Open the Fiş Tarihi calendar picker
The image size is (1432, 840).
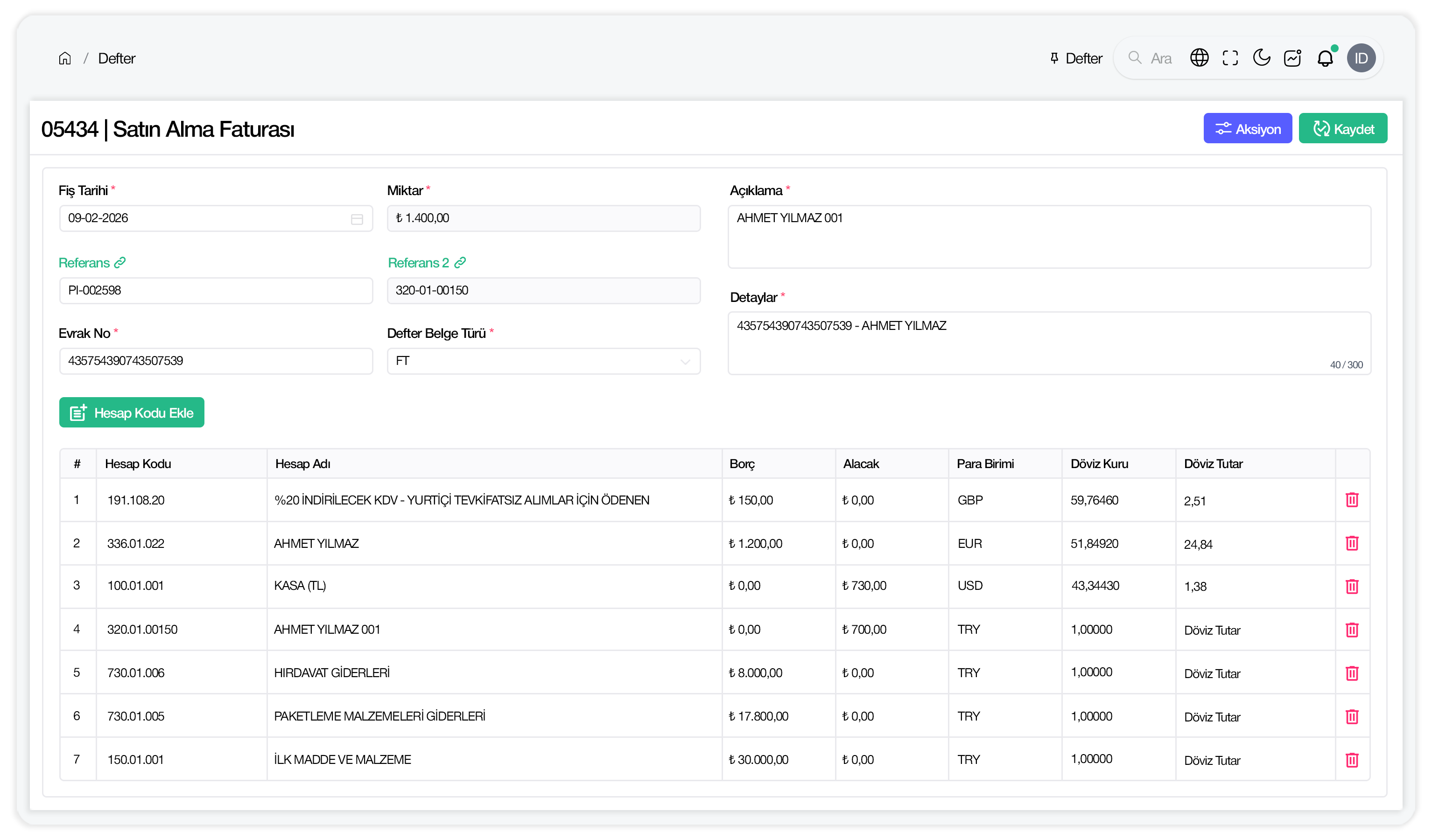357,219
